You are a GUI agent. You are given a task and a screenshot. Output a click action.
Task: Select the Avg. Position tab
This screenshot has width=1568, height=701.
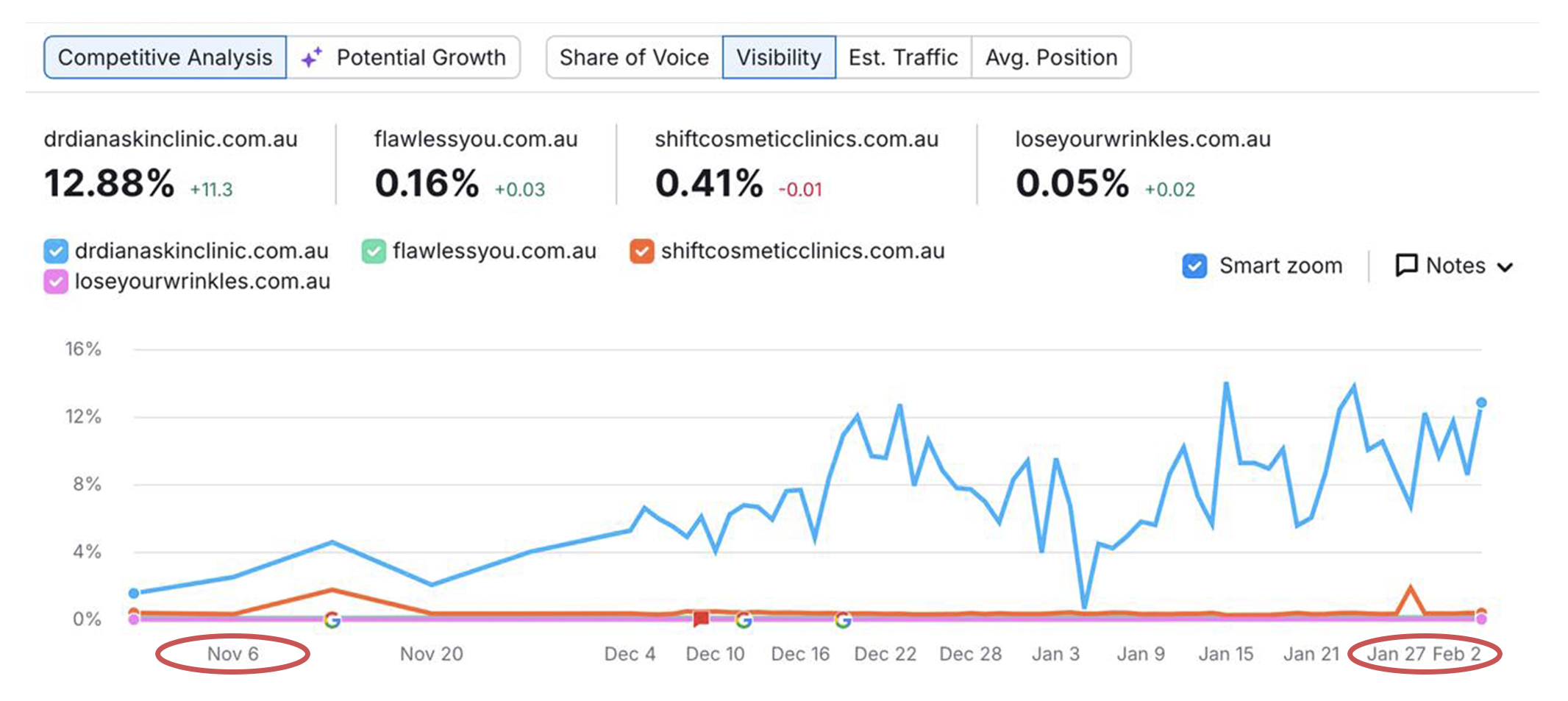tap(1051, 57)
